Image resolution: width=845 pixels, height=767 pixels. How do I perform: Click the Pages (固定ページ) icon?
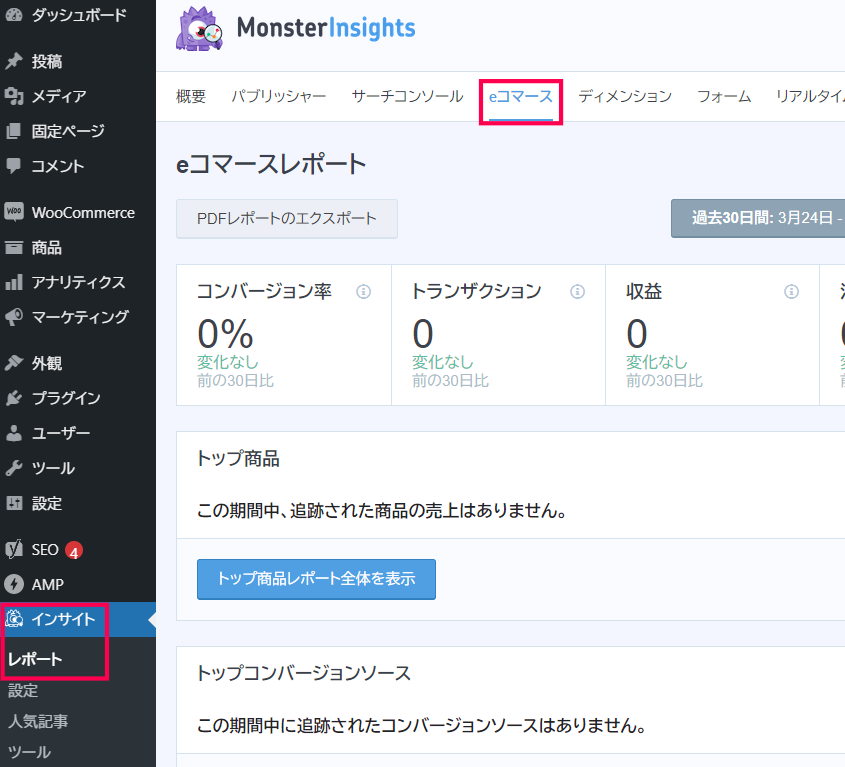14,131
